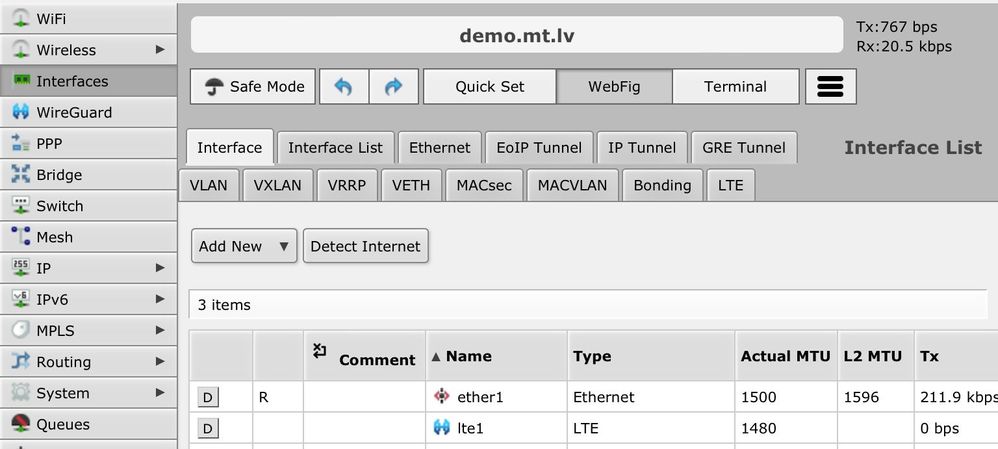Toggle the D button for ether1

207,397
